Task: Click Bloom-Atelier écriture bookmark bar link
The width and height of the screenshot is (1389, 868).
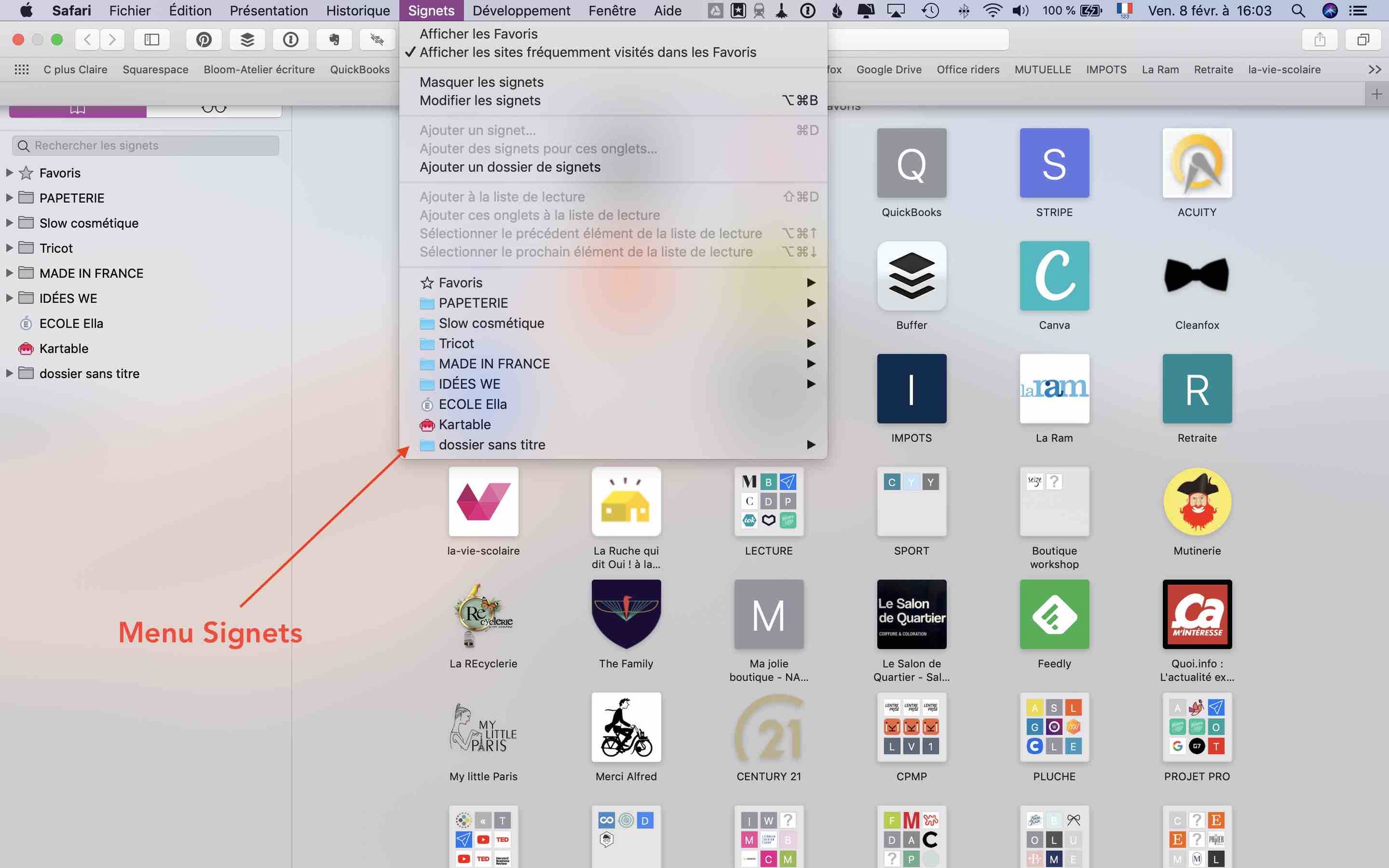Action: [259, 69]
